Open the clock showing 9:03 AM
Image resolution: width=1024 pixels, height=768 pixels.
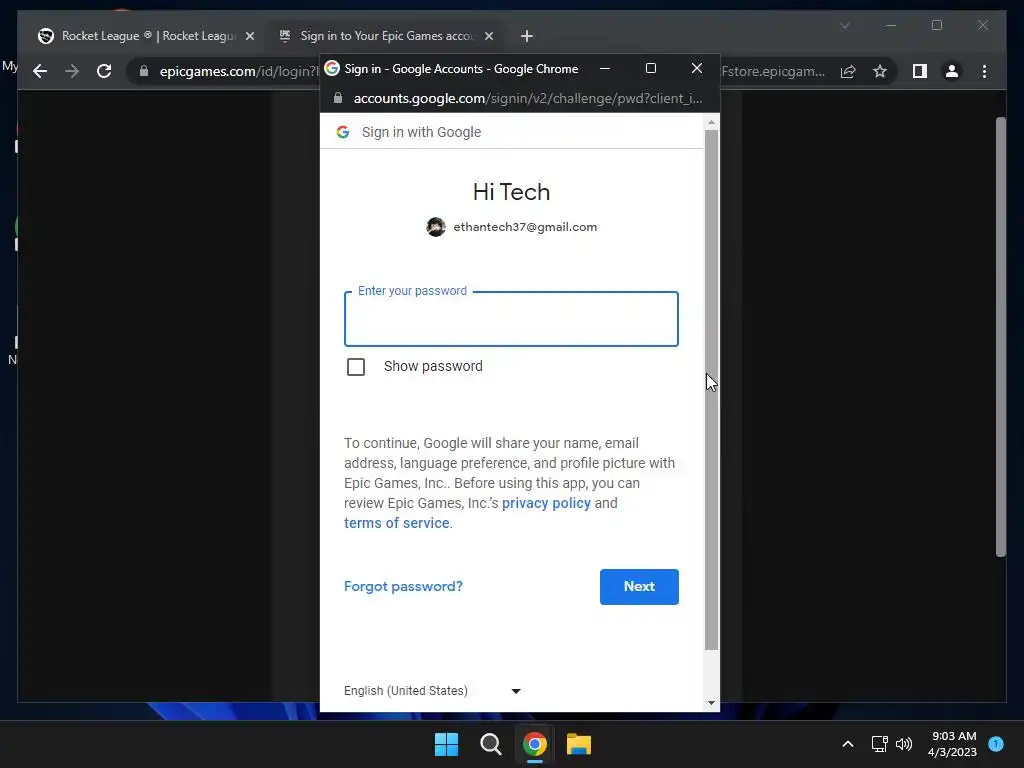(x=952, y=744)
